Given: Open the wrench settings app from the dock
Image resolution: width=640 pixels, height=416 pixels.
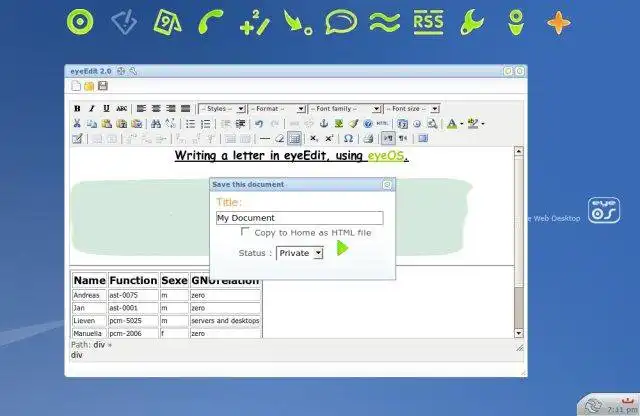Looking at the screenshot, I should [472, 22].
